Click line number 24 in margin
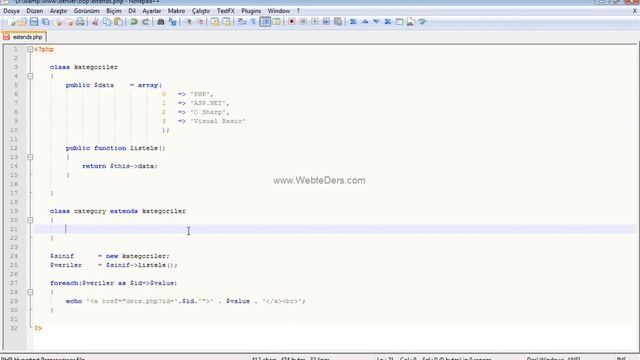Image resolution: width=640 pixels, height=360 pixels. (x=14, y=256)
